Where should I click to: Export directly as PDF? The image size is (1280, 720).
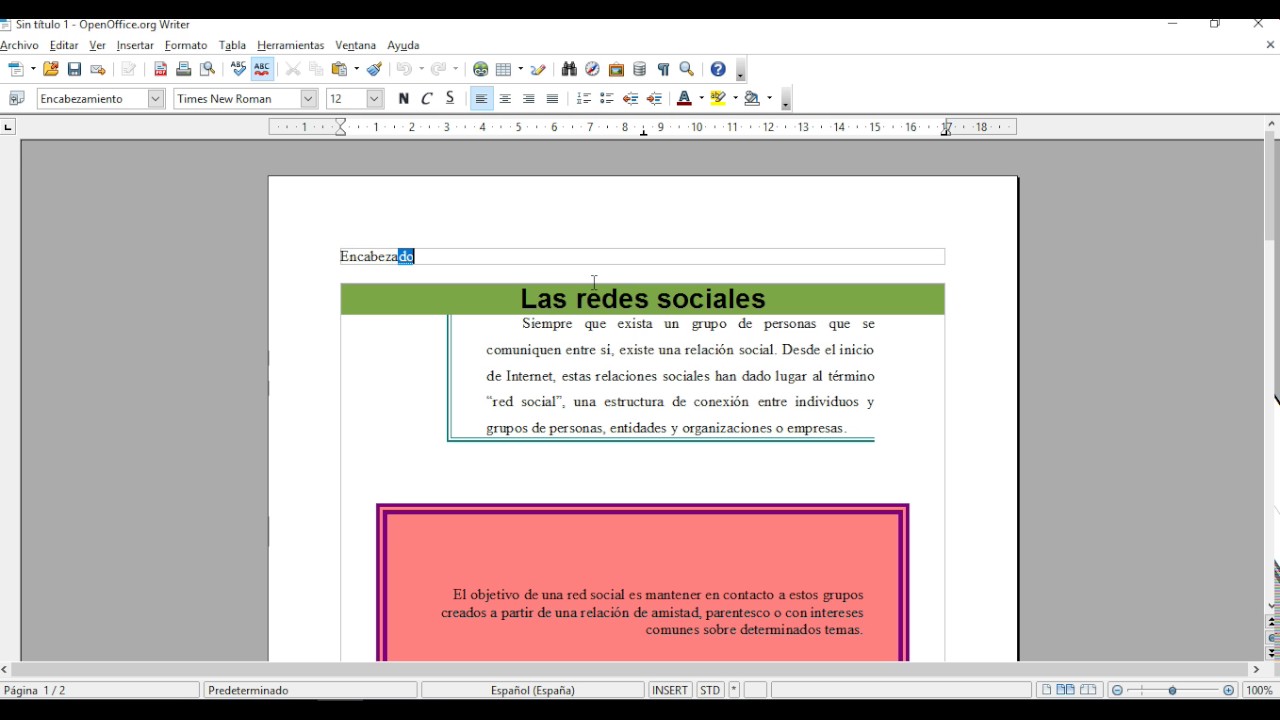coord(160,69)
